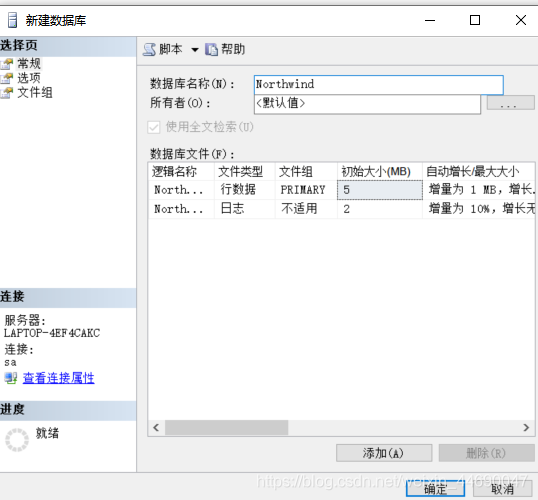Confirm with the 确定 button
The image size is (538, 500).
point(435,489)
